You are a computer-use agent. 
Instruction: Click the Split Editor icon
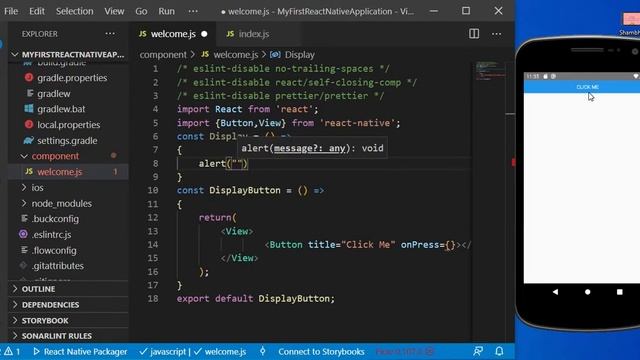474,34
